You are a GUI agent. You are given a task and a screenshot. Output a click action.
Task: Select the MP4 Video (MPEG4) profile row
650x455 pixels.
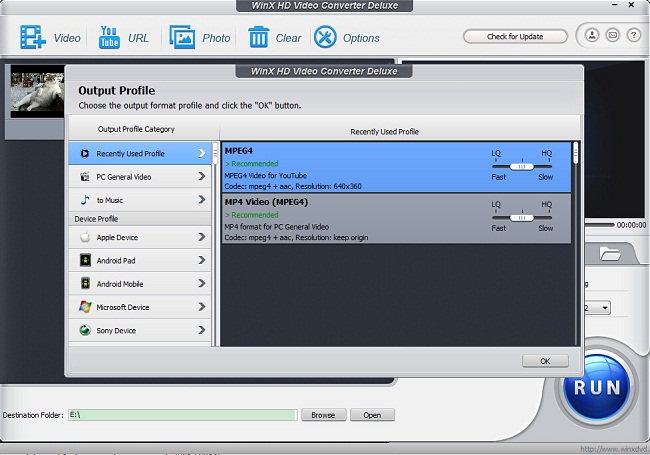(396, 218)
